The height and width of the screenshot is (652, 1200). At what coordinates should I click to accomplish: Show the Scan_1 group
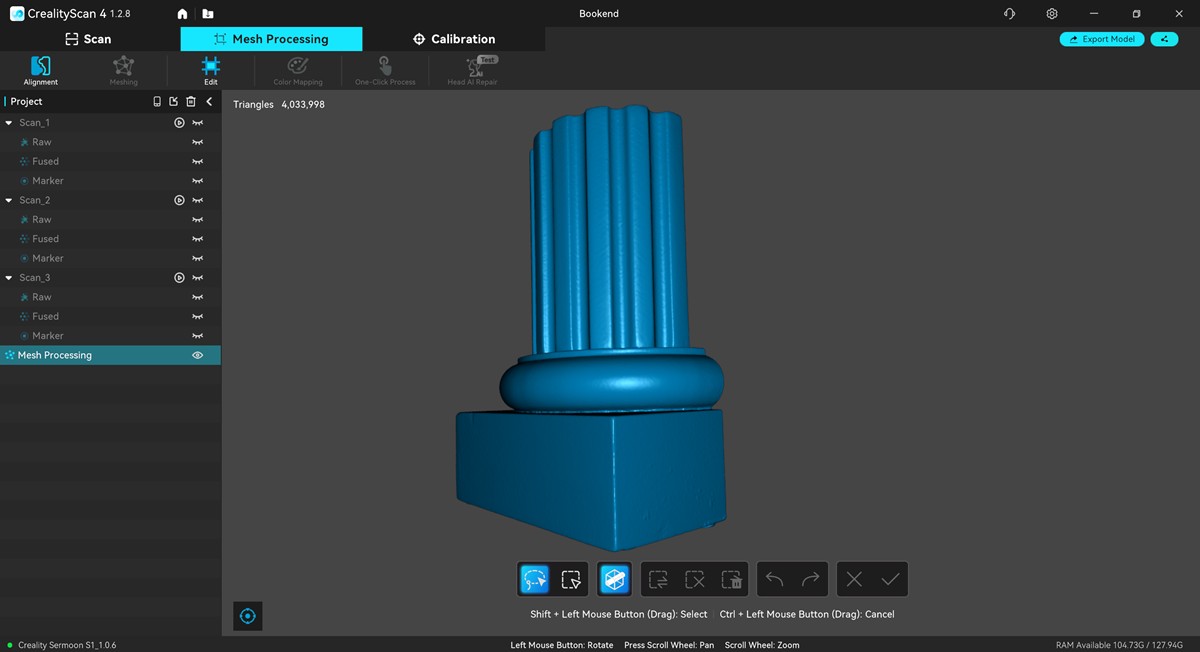coord(198,123)
